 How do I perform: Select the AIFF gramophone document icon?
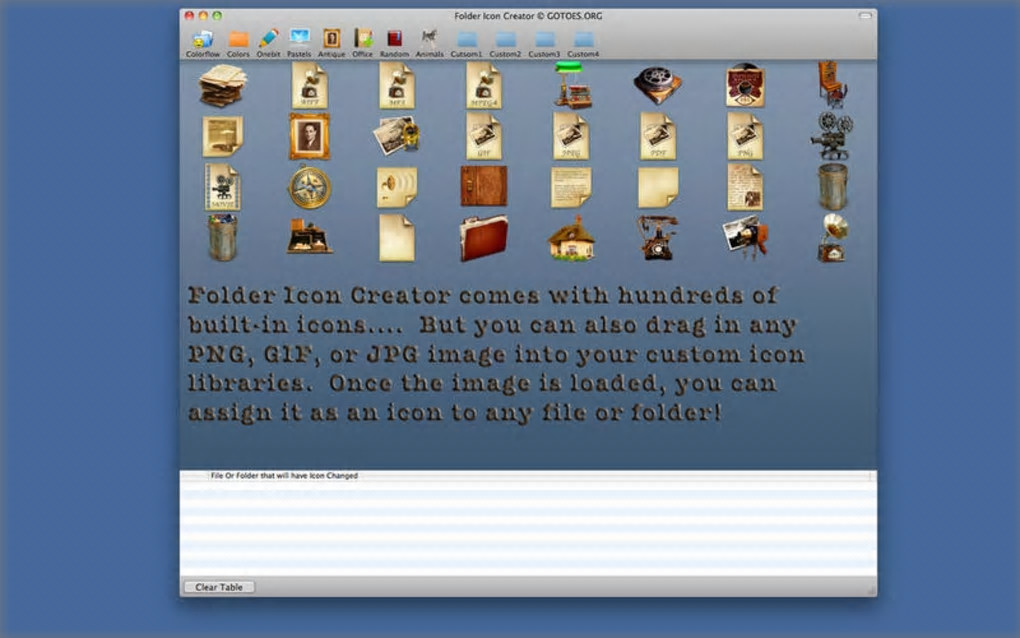click(x=310, y=85)
